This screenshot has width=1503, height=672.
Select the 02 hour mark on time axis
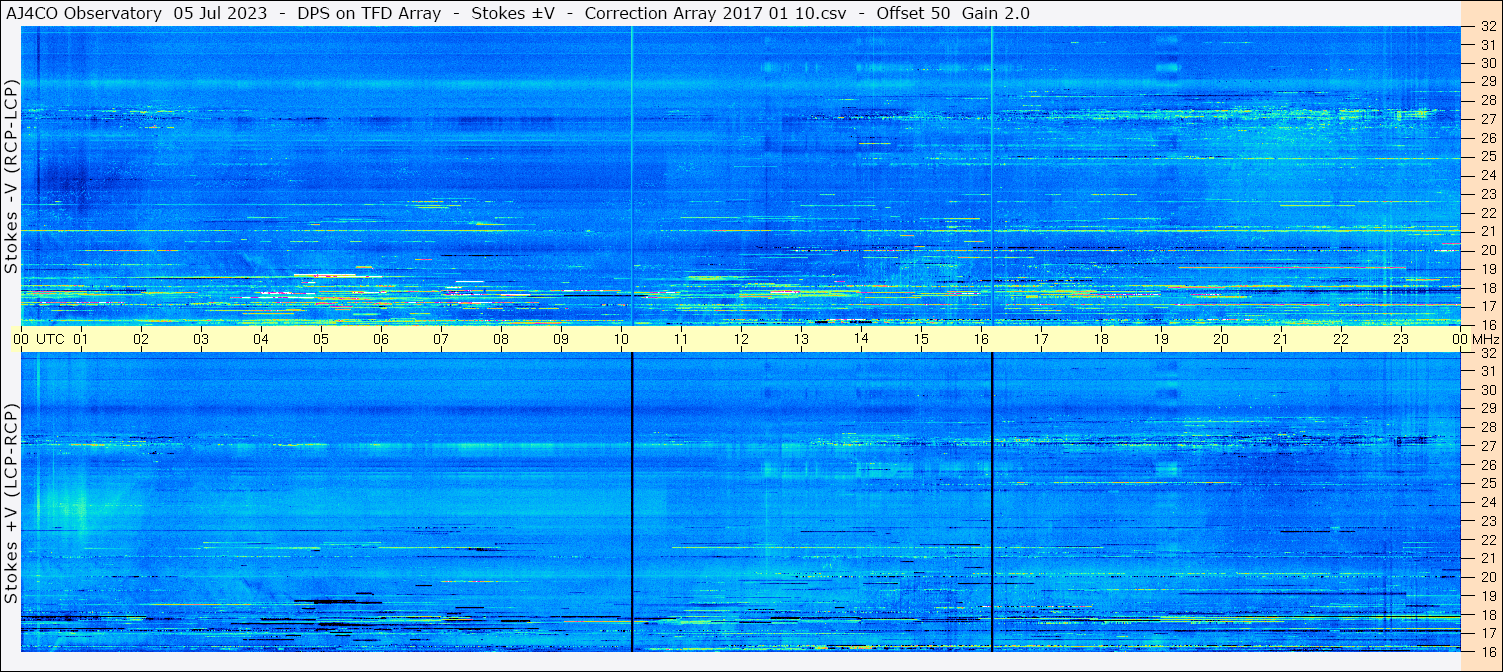pos(141,339)
